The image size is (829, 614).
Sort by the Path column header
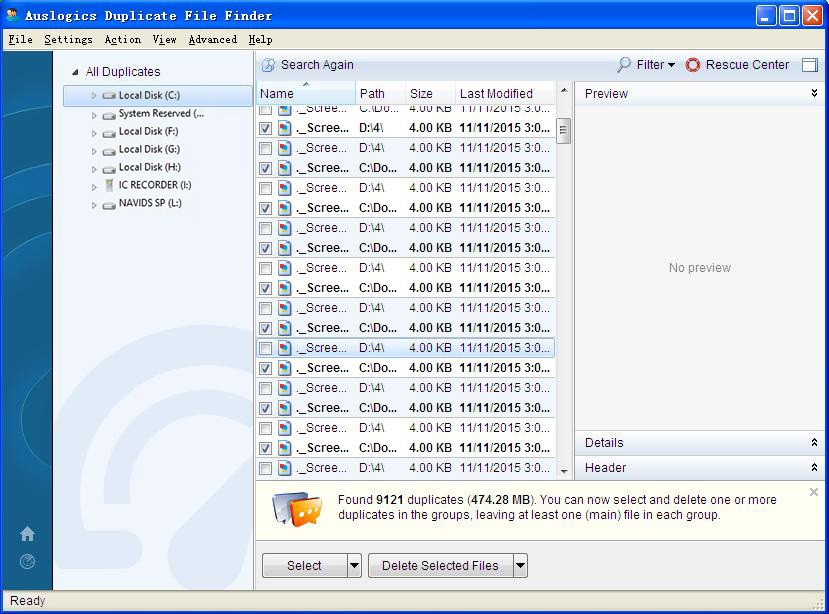tap(380, 94)
